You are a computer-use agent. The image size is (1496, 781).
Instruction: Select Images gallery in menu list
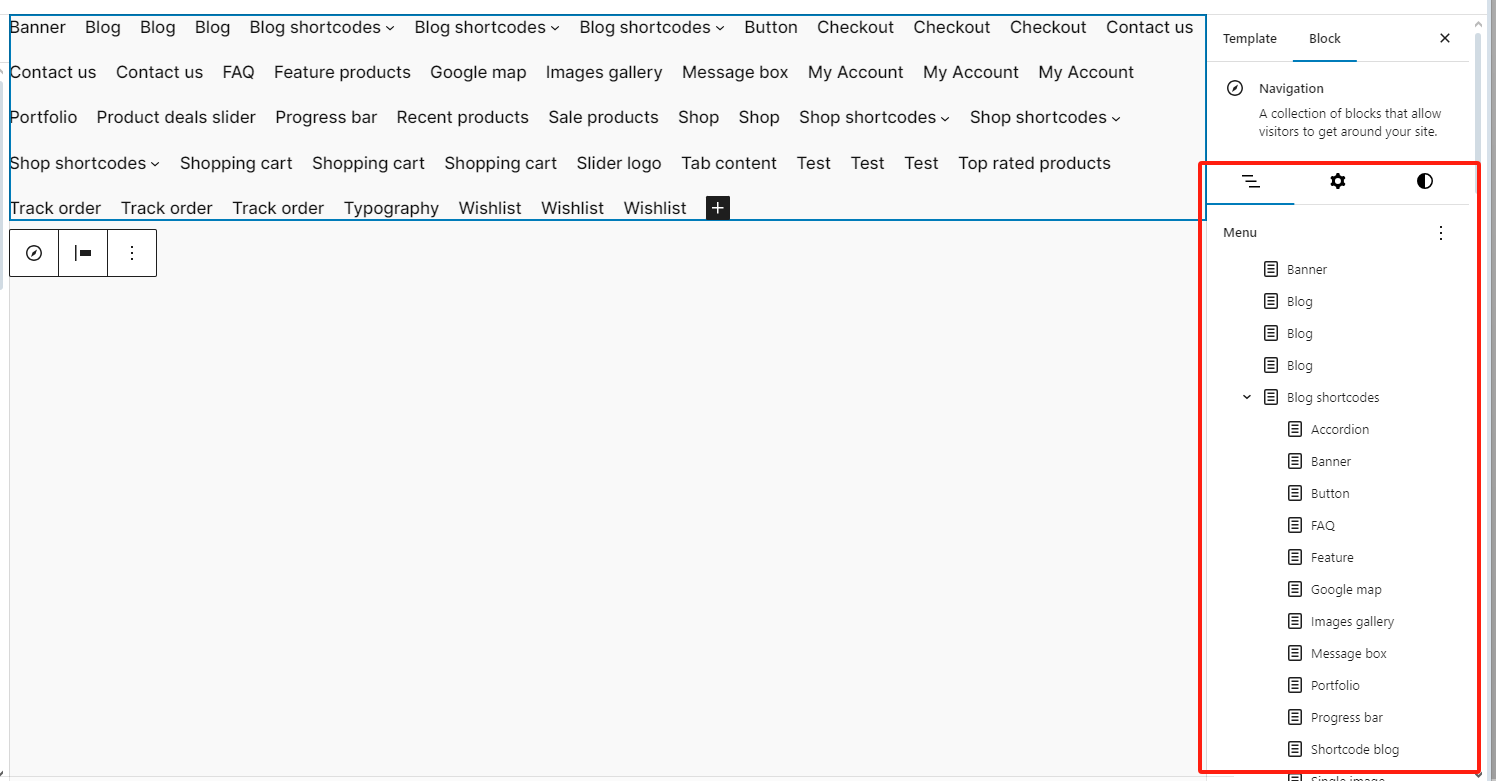click(x=1351, y=621)
